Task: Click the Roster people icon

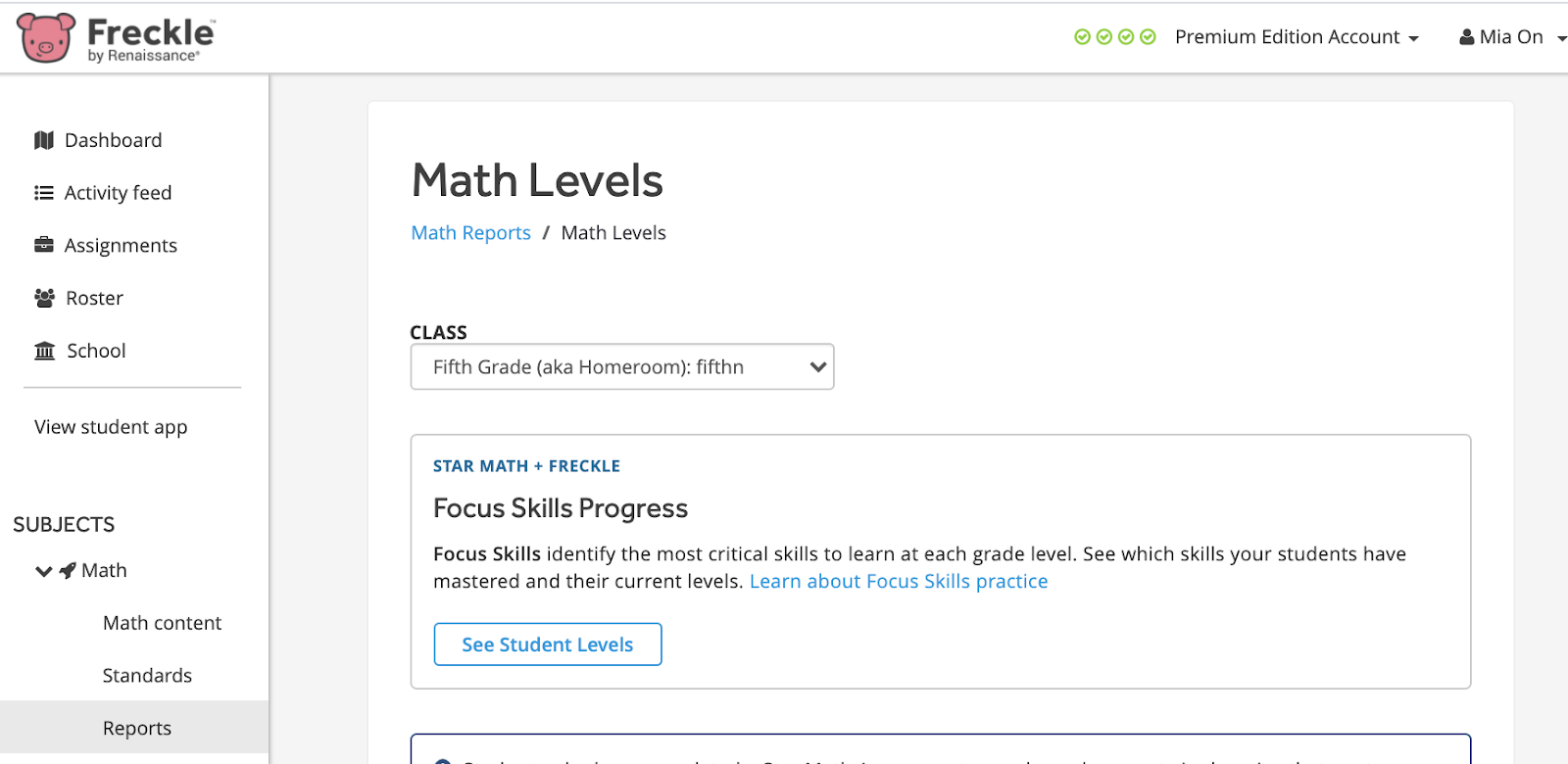Action: pos(45,298)
